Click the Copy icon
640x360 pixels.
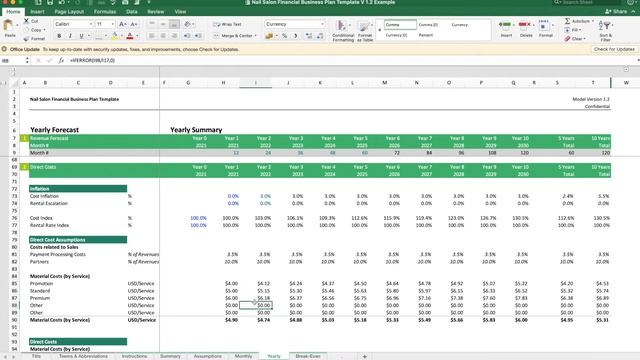tap(27, 30)
